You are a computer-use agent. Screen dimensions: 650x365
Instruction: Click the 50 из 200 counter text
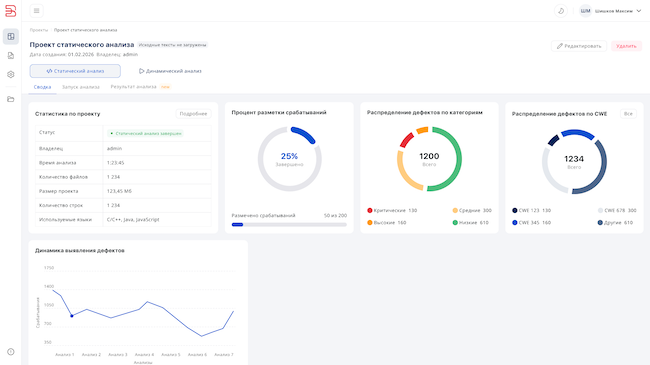335,216
